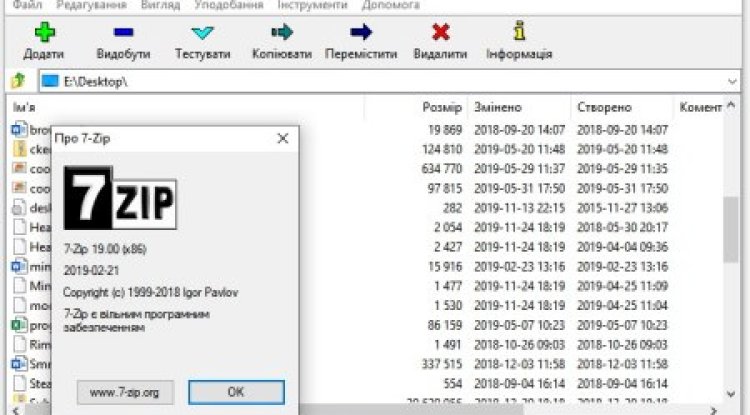
Task: Click the created date 2018-05-30 20:17
Action: (622, 228)
